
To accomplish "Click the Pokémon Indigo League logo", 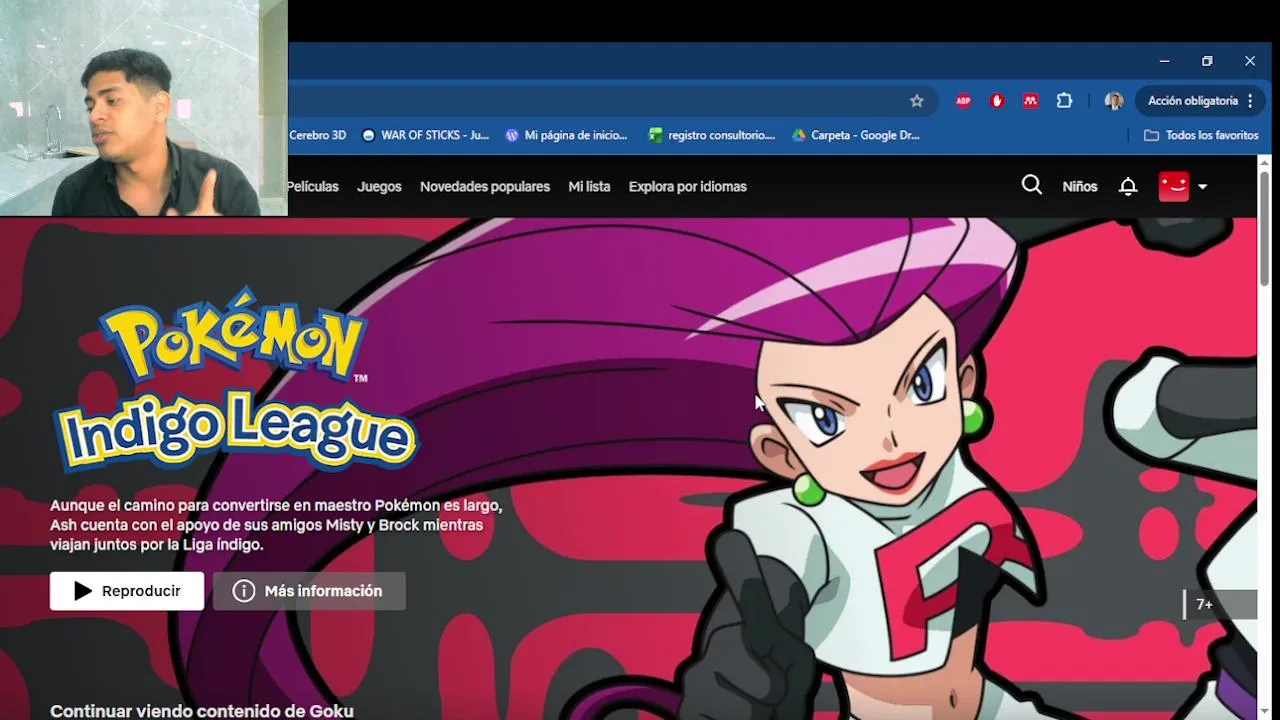I will 235,380.
